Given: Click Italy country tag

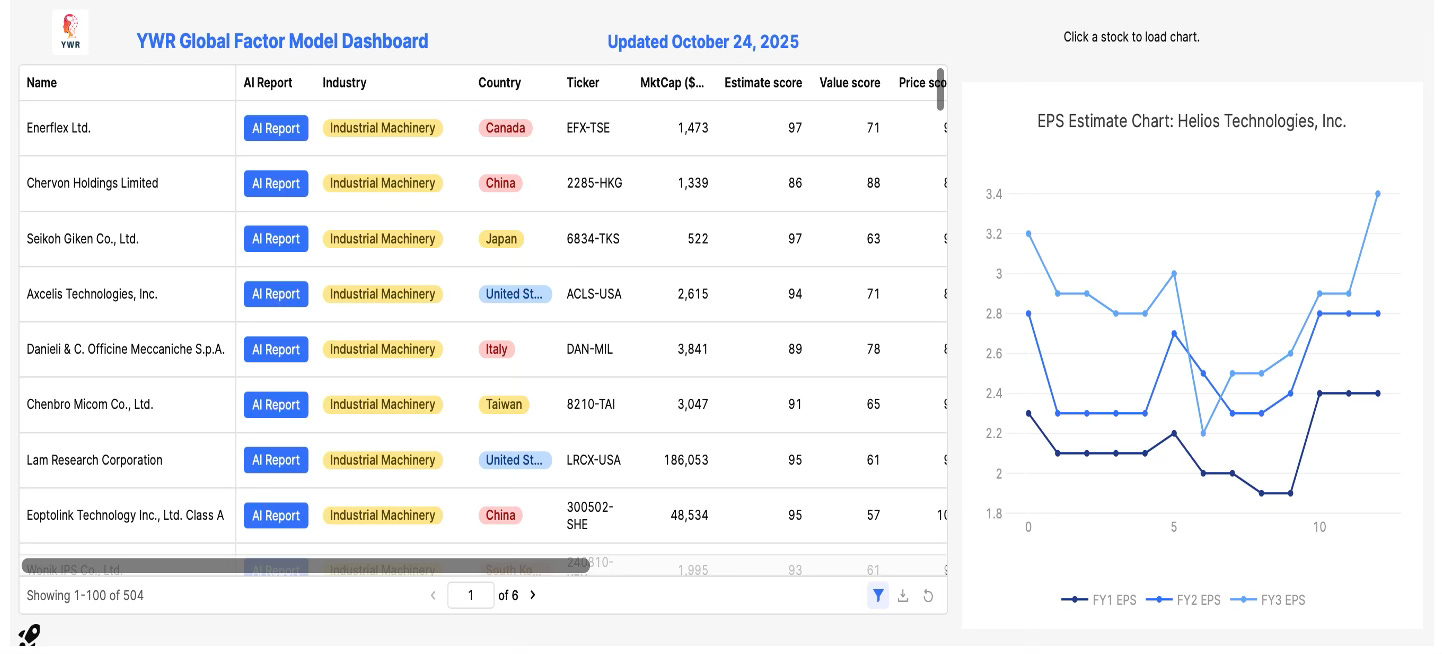Looking at the screenshot, I should tap(497, 349).
